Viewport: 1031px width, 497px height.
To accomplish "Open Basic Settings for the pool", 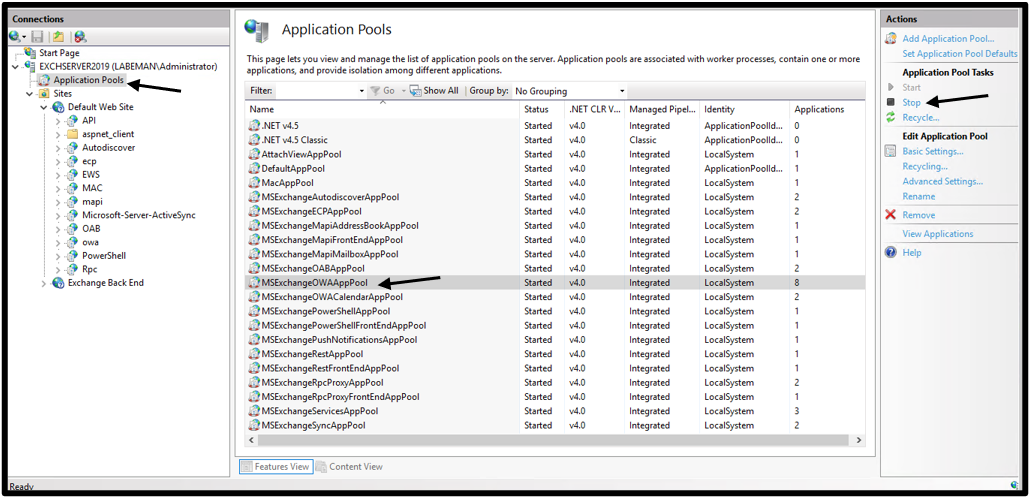I will pyautogui.click(x=932, y=151).
